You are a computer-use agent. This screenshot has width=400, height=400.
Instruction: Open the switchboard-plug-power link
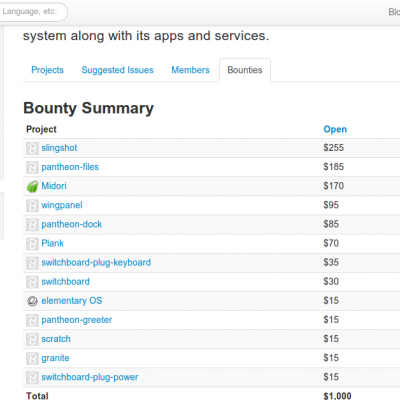(90, 377)
